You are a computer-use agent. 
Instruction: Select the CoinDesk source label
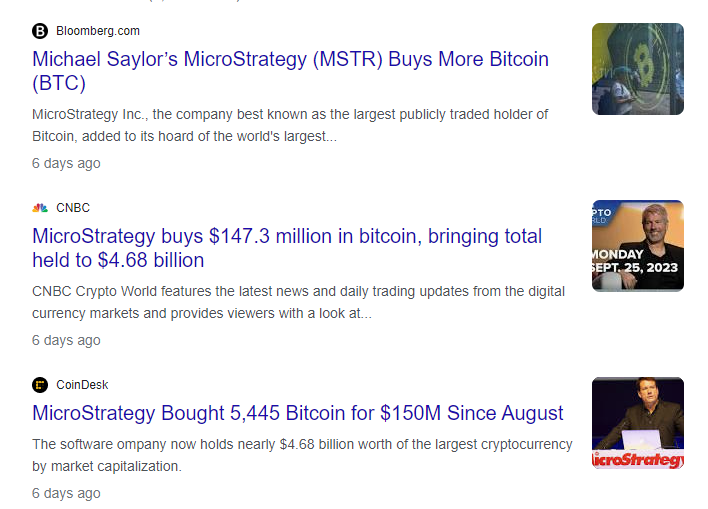82,385
